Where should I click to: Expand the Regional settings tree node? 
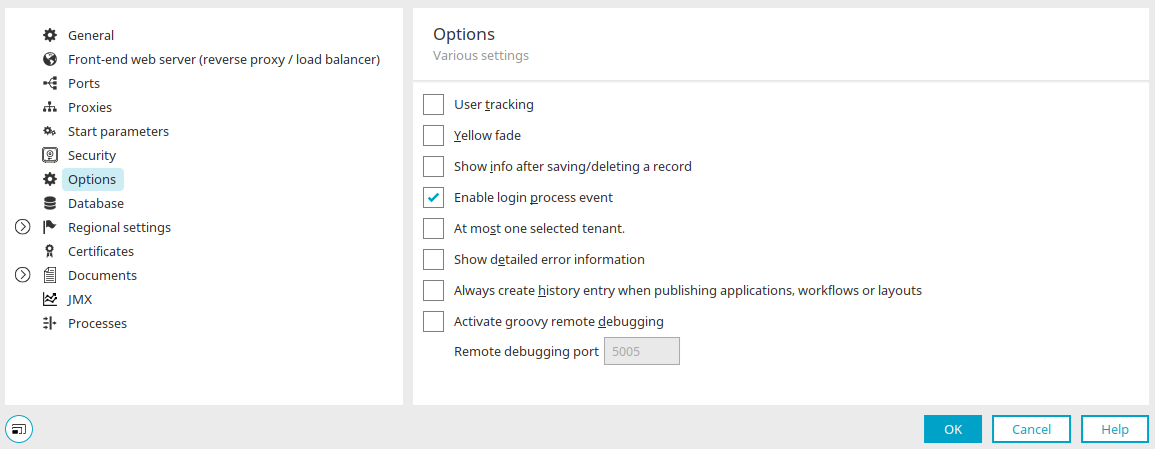[x=23, y=227]
